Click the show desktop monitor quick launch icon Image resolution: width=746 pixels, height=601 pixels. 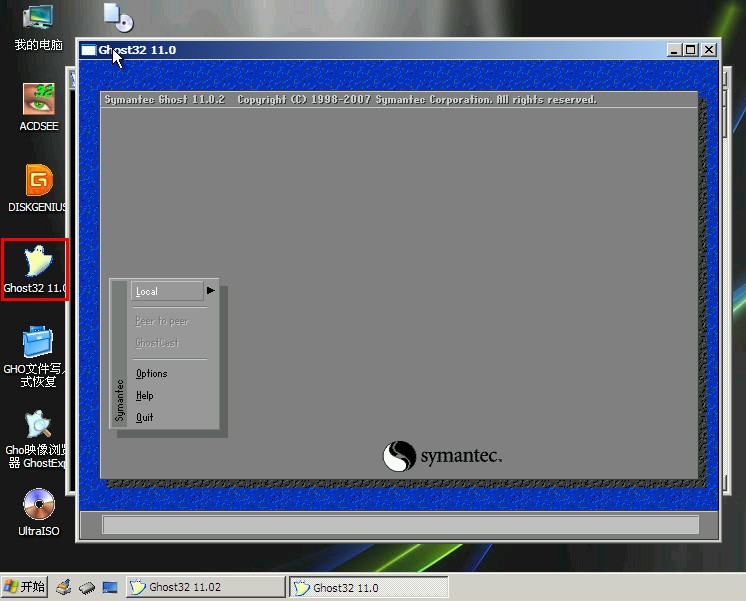click(110, 588)
